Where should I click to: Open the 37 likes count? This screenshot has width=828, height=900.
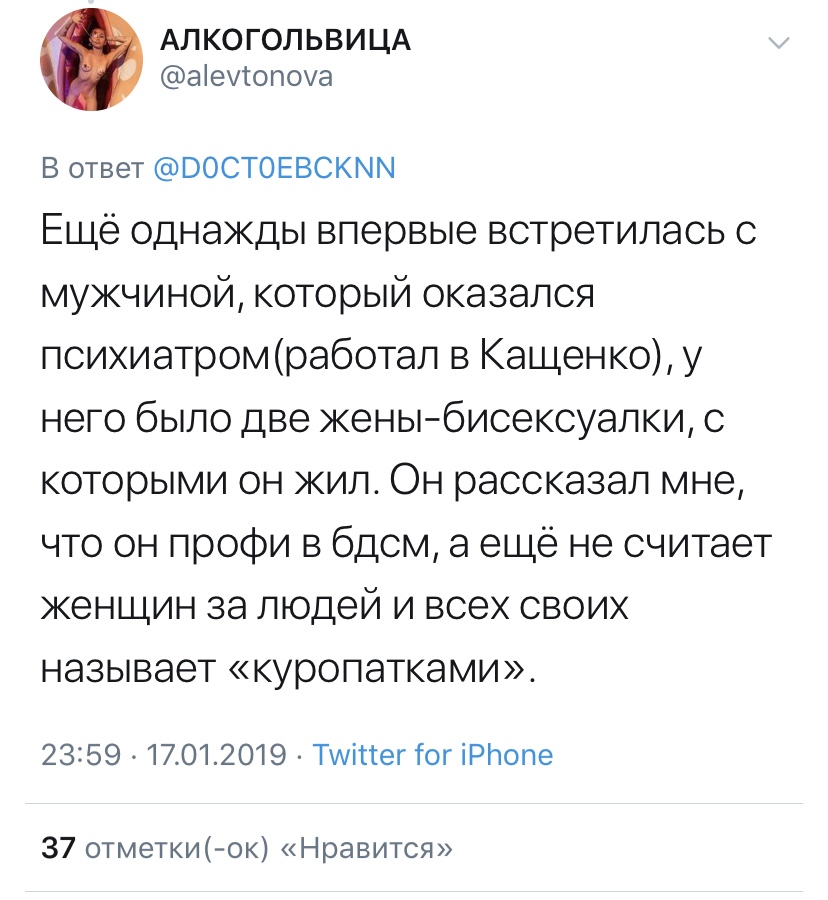tap(58, 848)
